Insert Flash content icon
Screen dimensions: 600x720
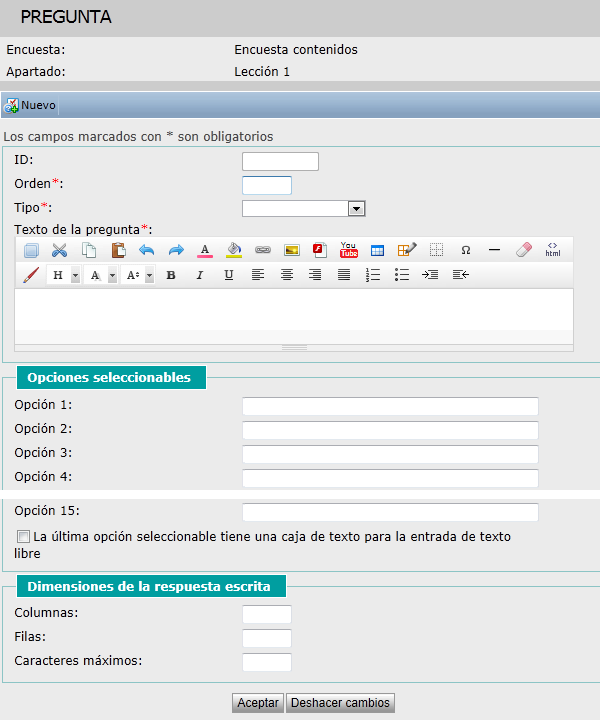click(320, 250)
